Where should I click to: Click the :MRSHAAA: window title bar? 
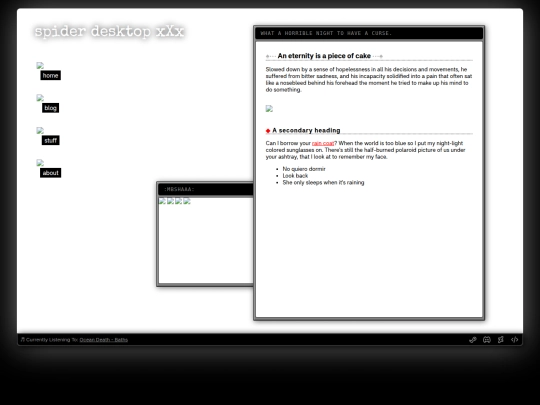pos(206,189)
